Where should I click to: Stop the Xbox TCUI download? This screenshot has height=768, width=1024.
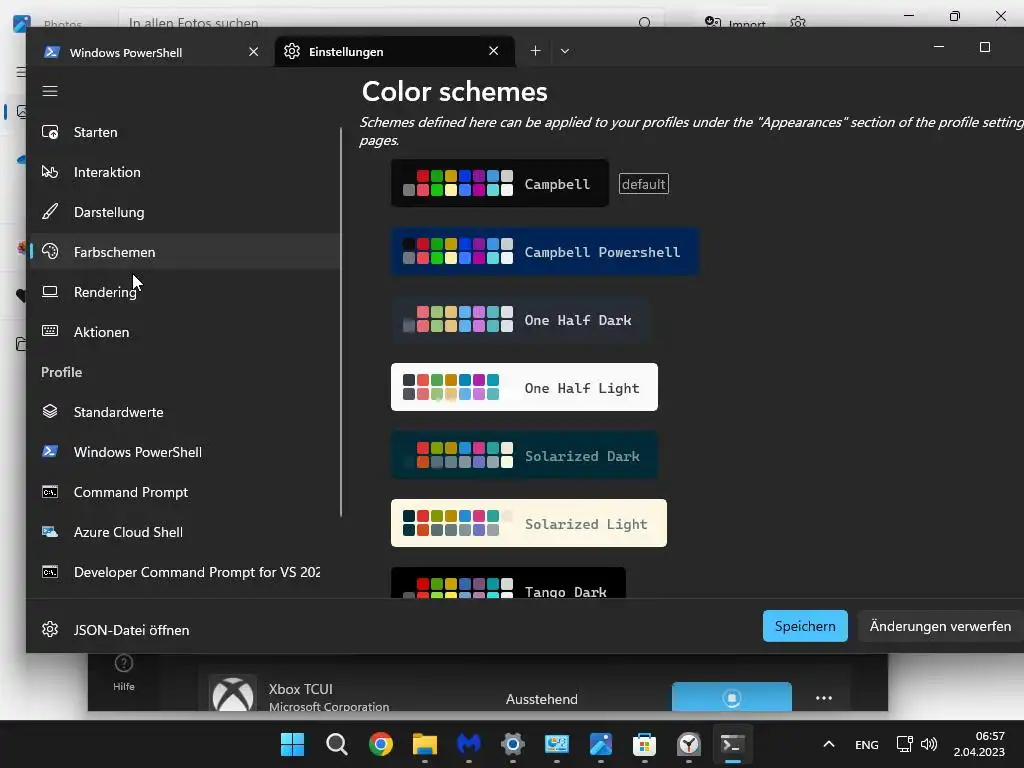731,696
